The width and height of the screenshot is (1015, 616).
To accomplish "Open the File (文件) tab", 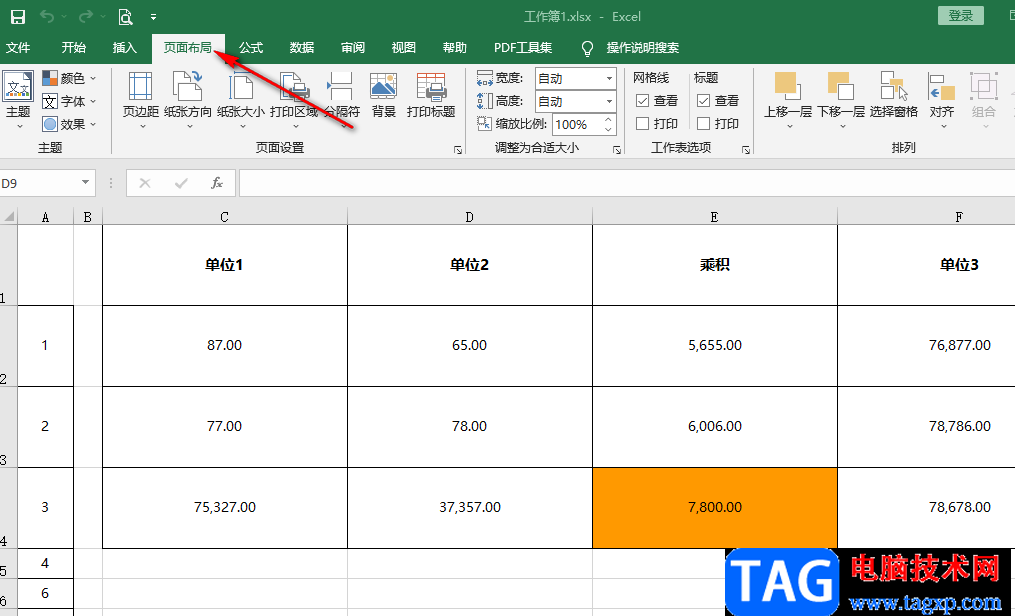I will coord(18,47).
